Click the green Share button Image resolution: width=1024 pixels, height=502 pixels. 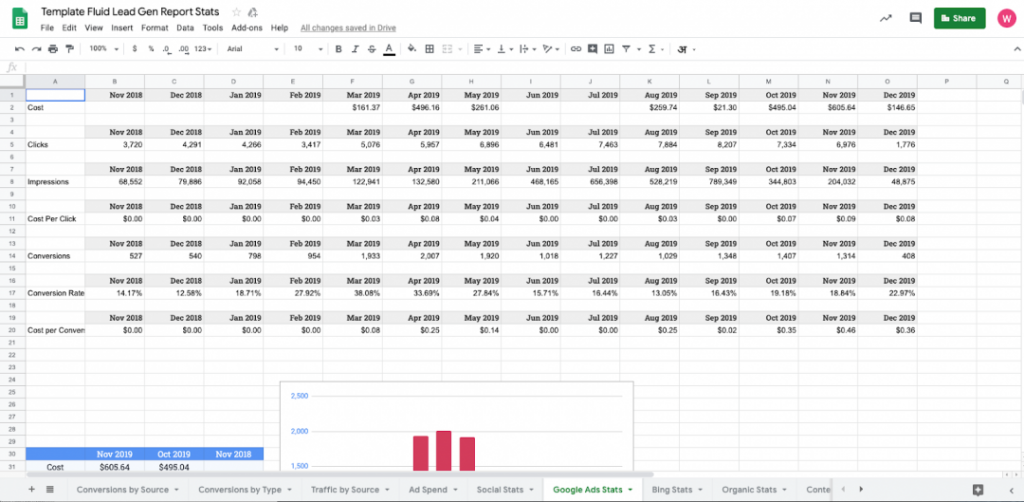[x=959, y=18]
